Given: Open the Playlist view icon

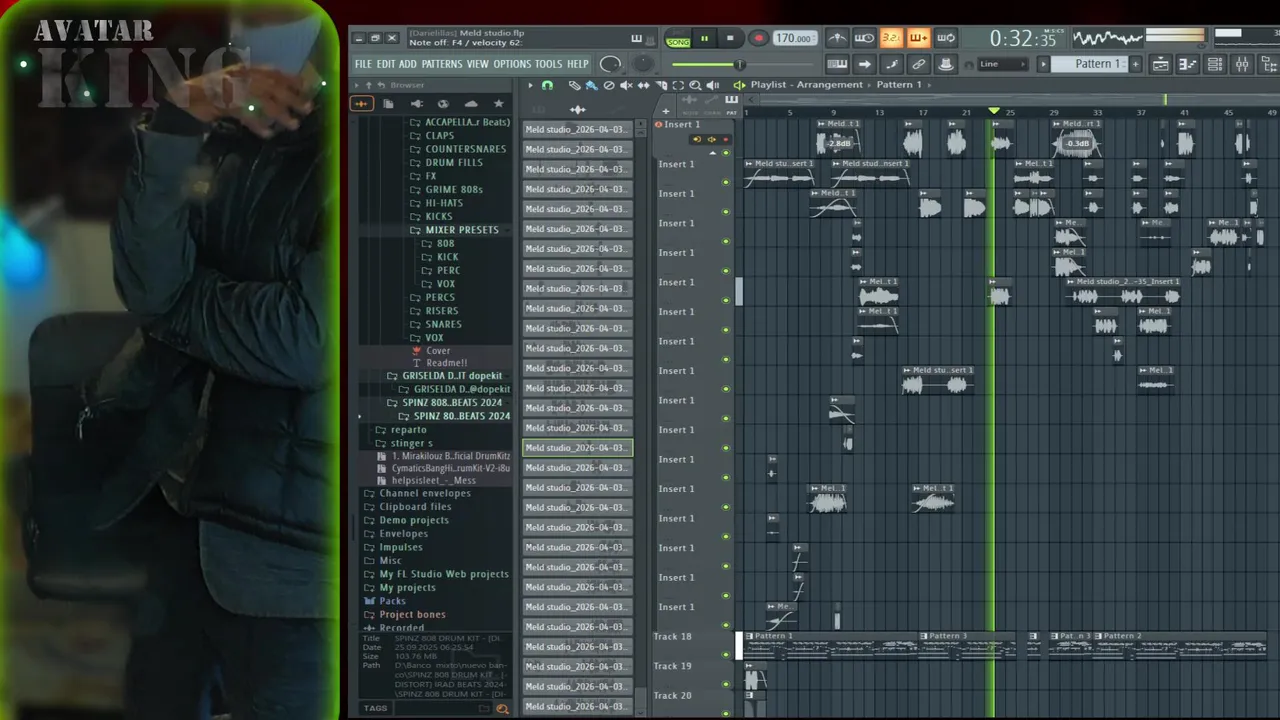Looking at the screenshot, I should pos(1160,64).
